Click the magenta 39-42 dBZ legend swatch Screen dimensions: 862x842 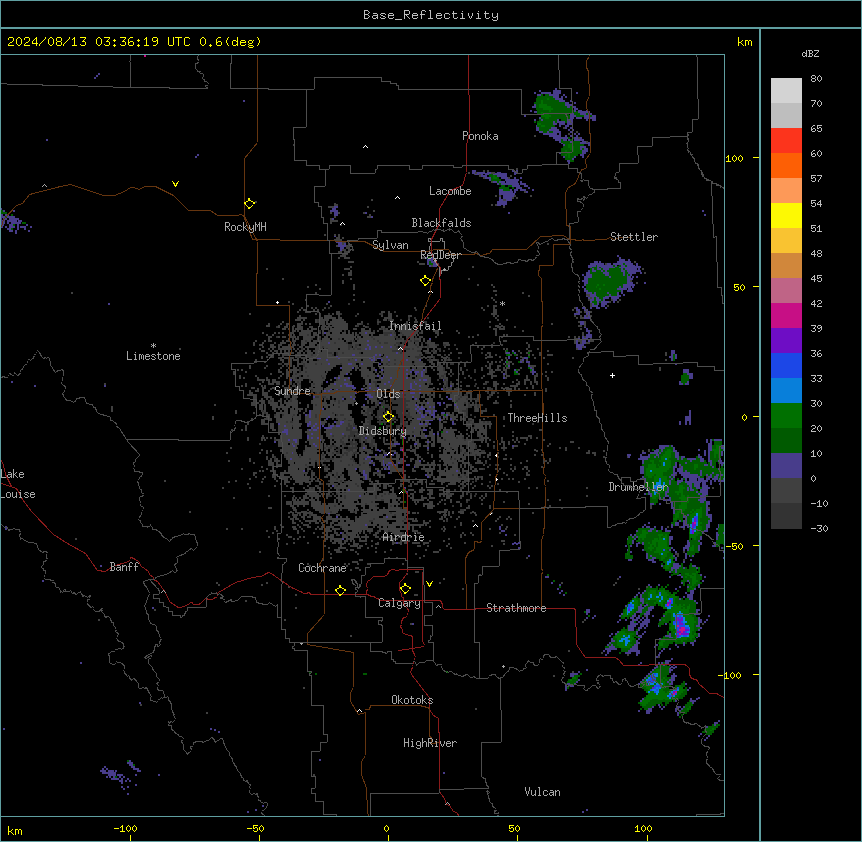coord(786,315)
